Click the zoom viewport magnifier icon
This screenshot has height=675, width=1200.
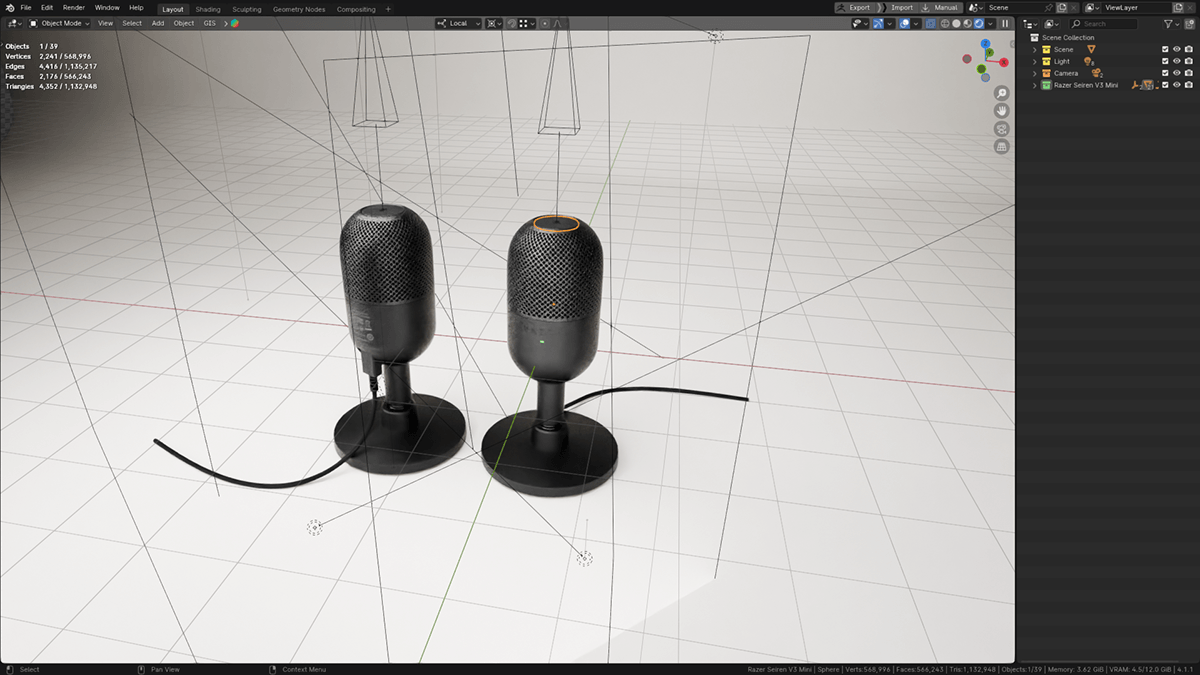(1001, 93)
